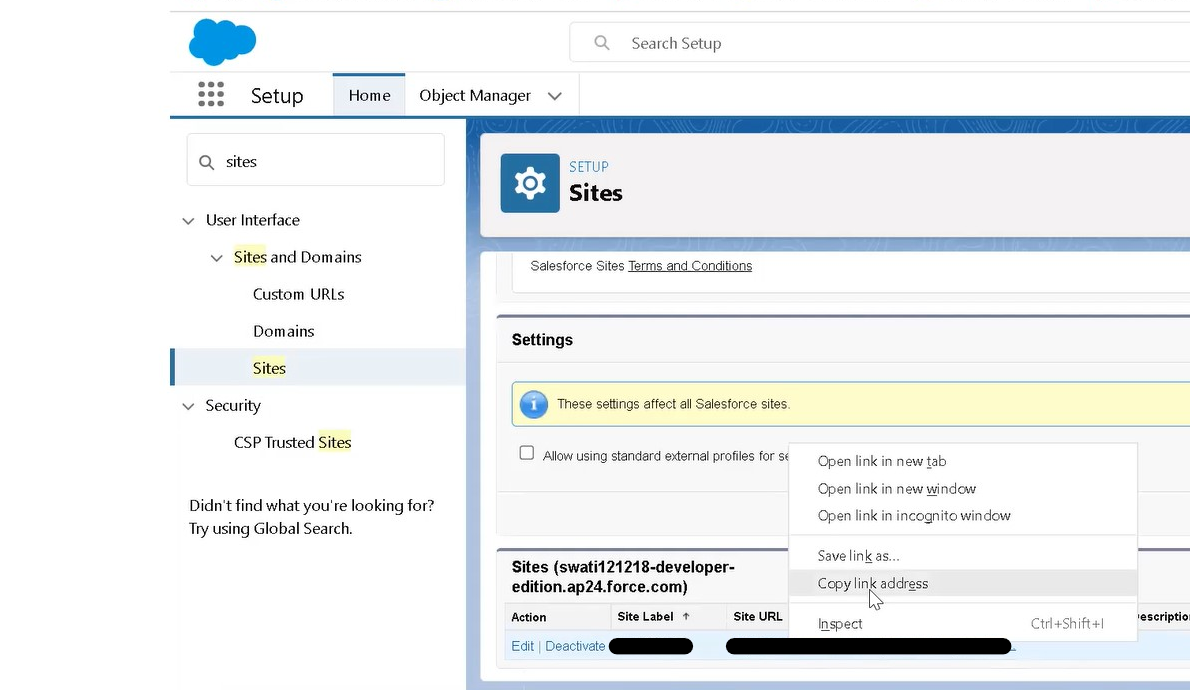Select Sites in the setup tree

[x=269, y=368]
